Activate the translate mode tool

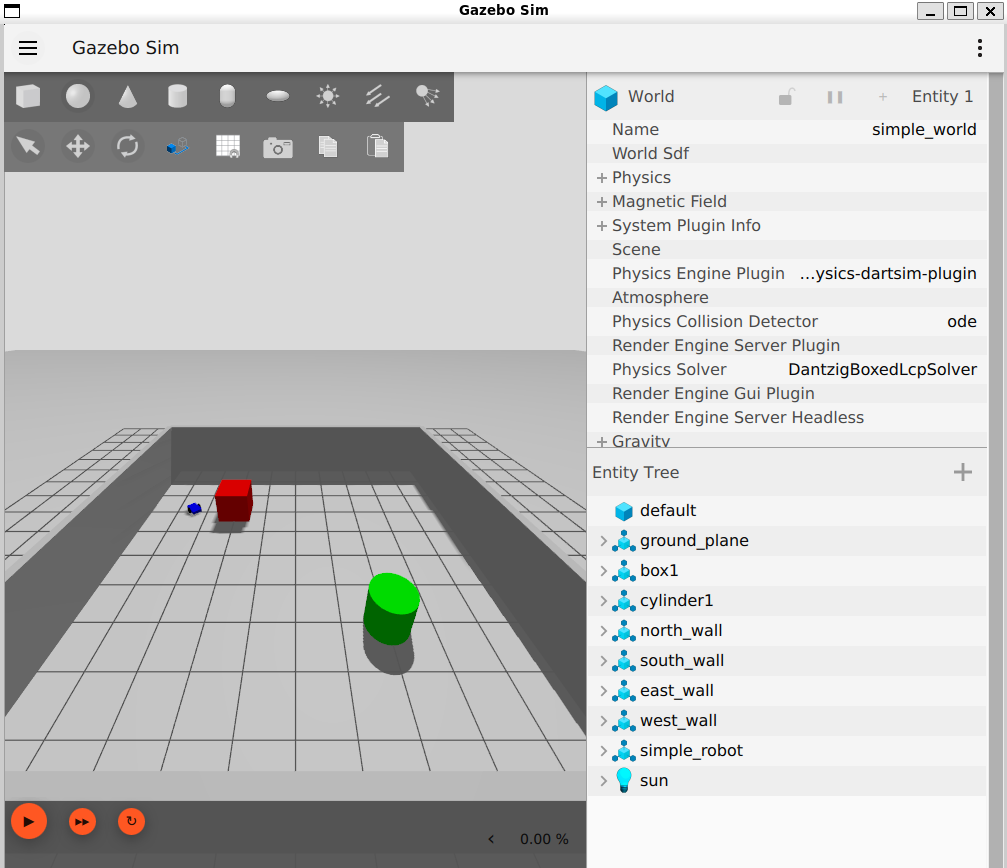pyautogui.click(x=78, y=146)
